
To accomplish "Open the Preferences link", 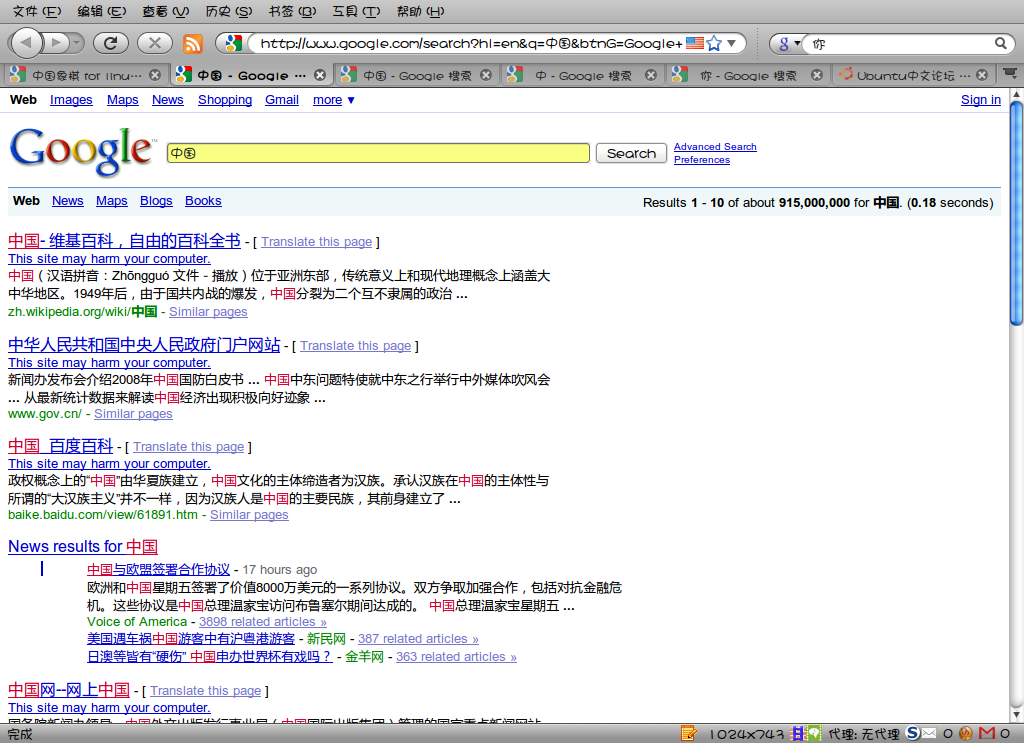I will (x=702, y=160).
